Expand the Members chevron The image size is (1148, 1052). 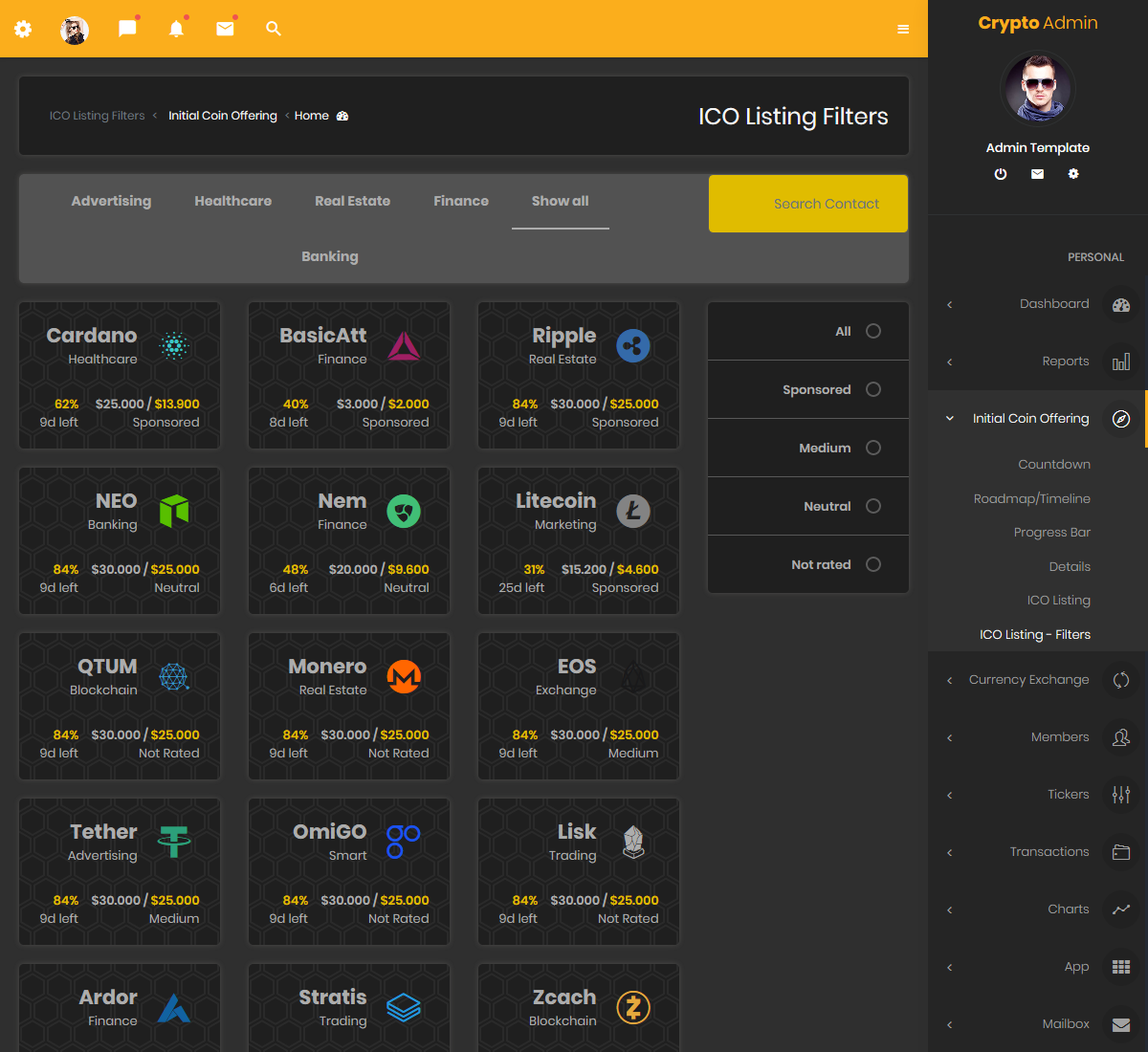950,738
